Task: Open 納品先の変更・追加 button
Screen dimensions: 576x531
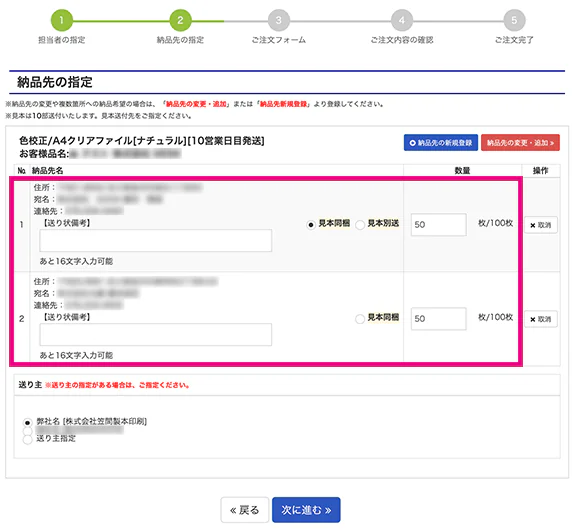Action: (520, 142)
